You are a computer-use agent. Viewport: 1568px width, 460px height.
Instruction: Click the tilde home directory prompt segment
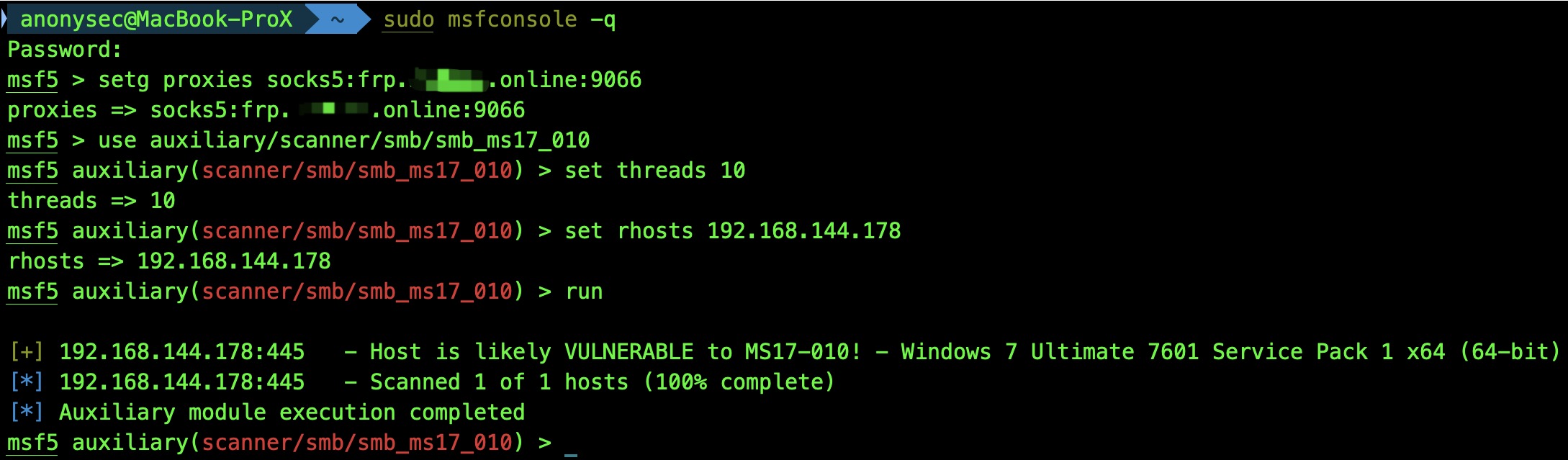pos(337,19)
